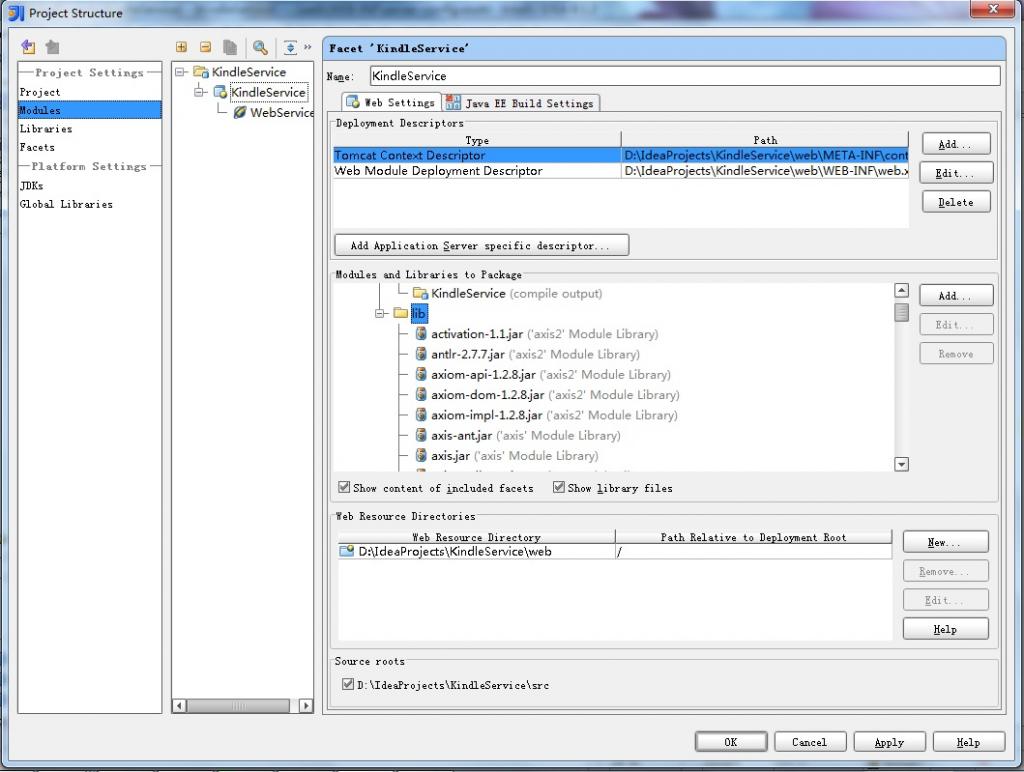The width and height of the screenshot is (1024, 772).
Task: Click the Path column header
Action: (x=765, y=140)
